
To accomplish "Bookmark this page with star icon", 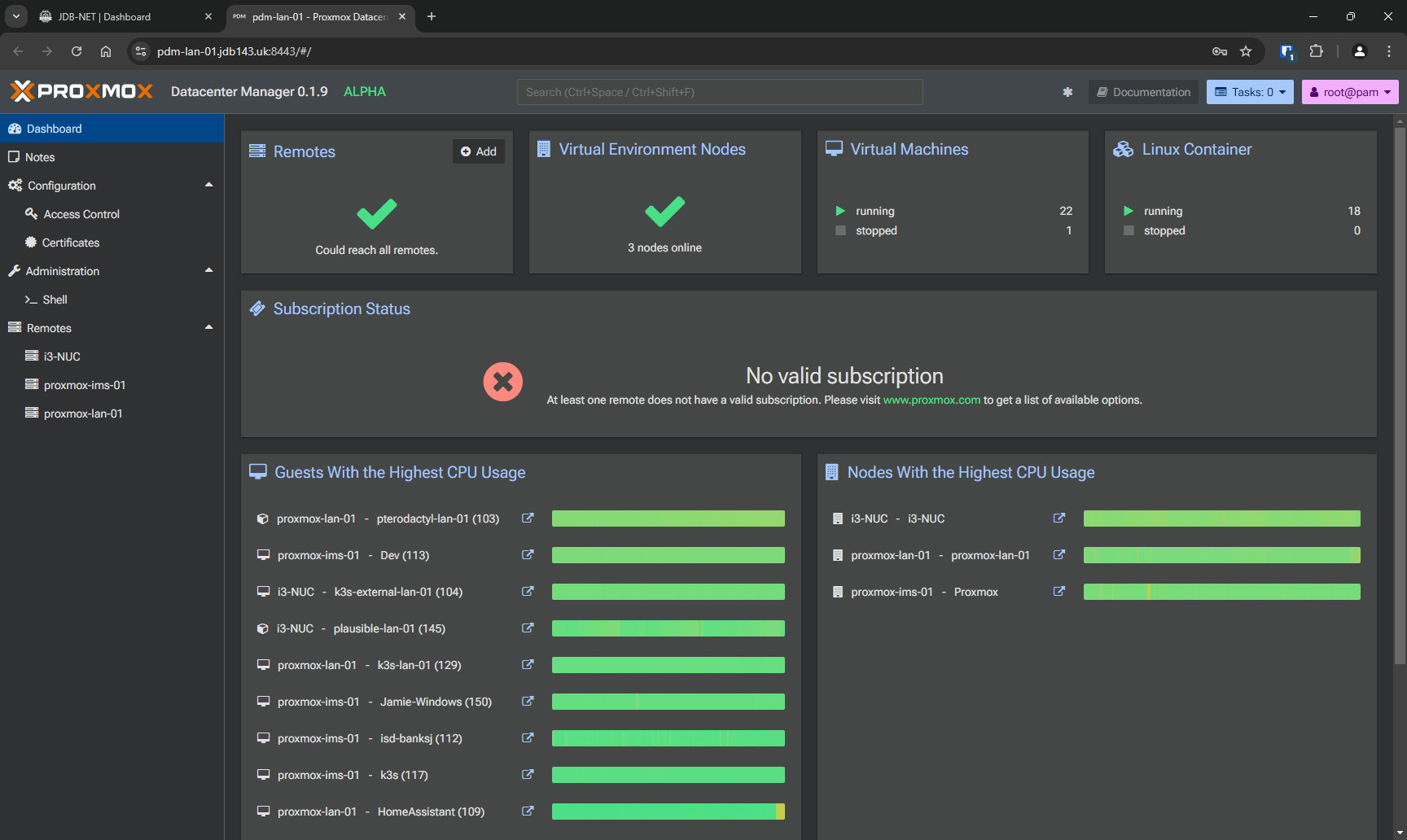I will [1246, 51].
